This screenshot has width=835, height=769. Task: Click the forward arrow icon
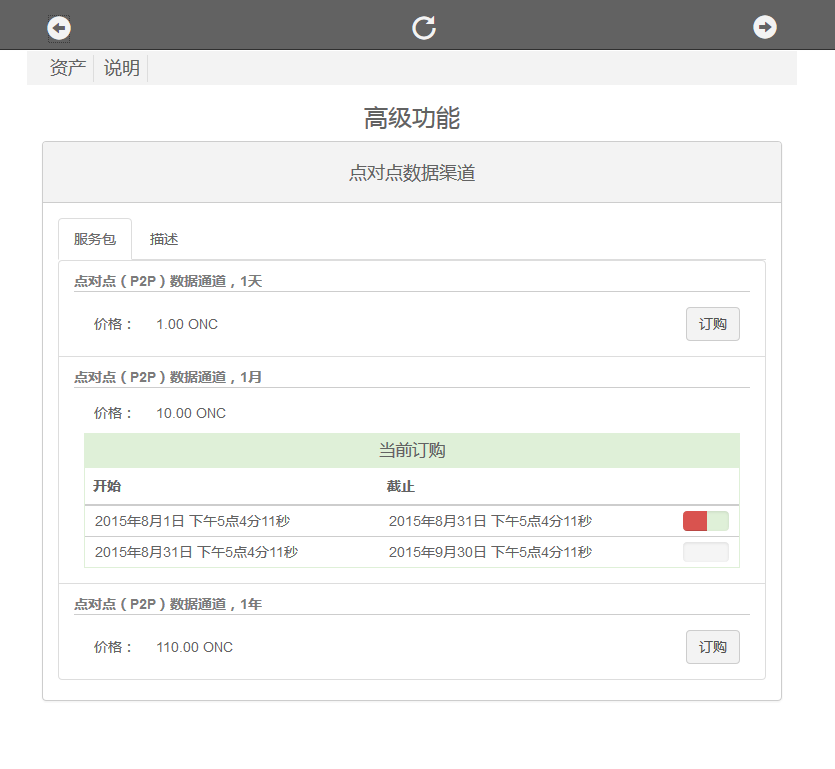pyautogui.click(x=765, y=27)
